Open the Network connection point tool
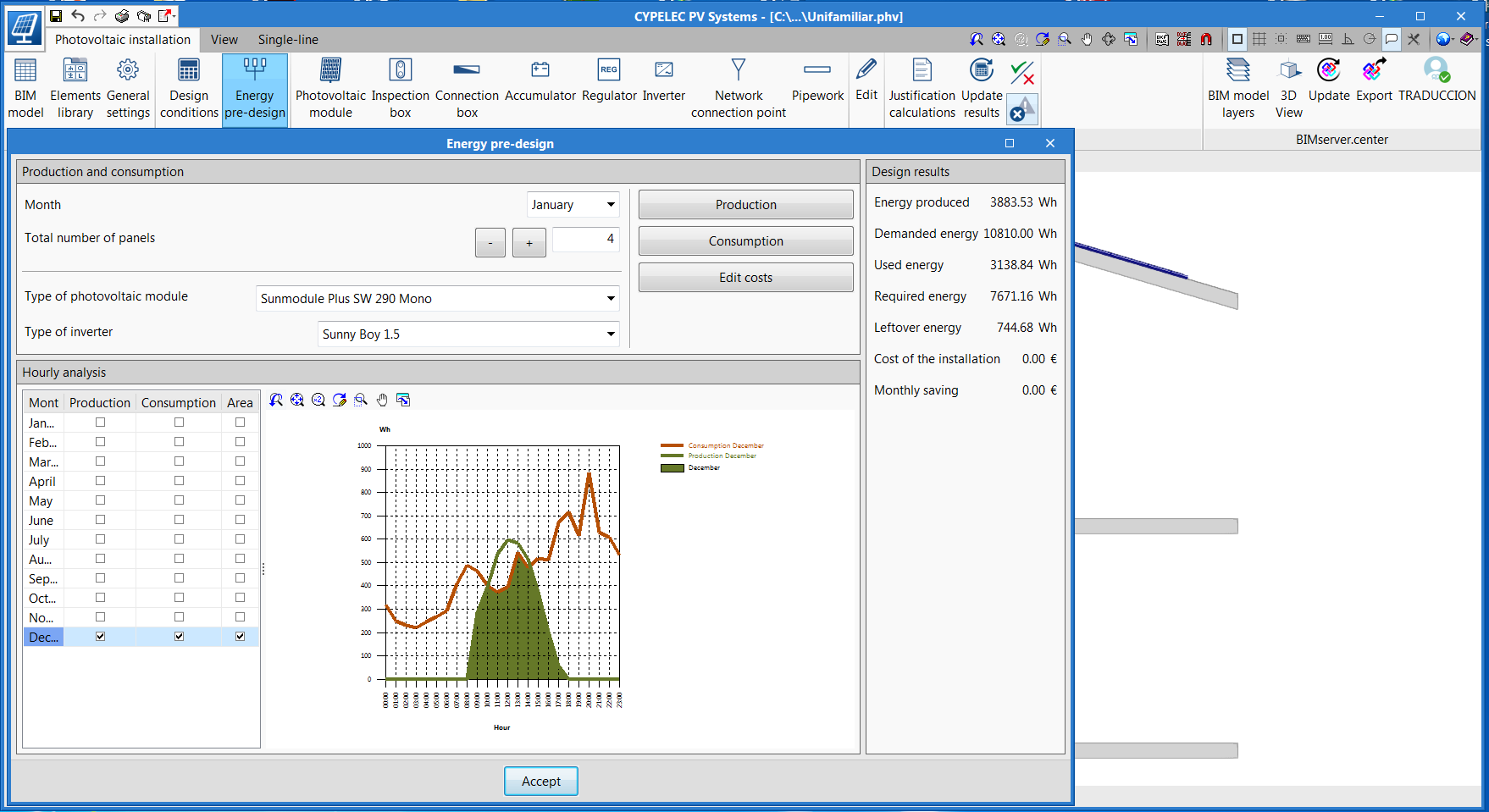 tap(738, 87)
